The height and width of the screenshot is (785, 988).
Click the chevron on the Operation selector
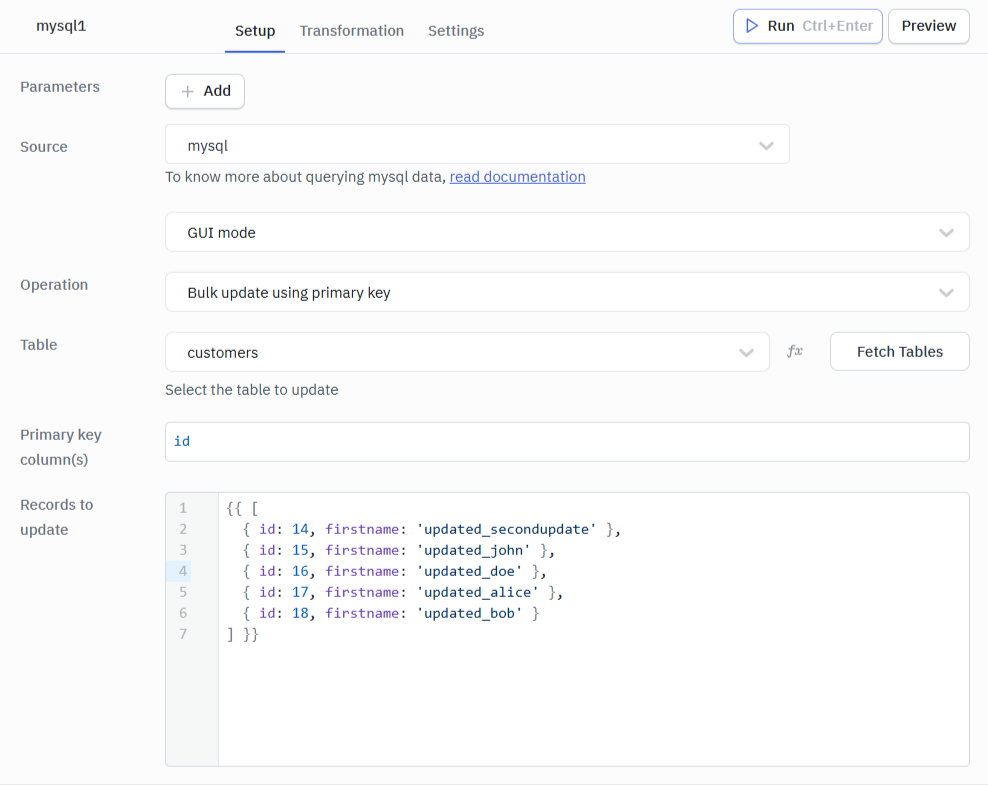(x=946, y=291)
